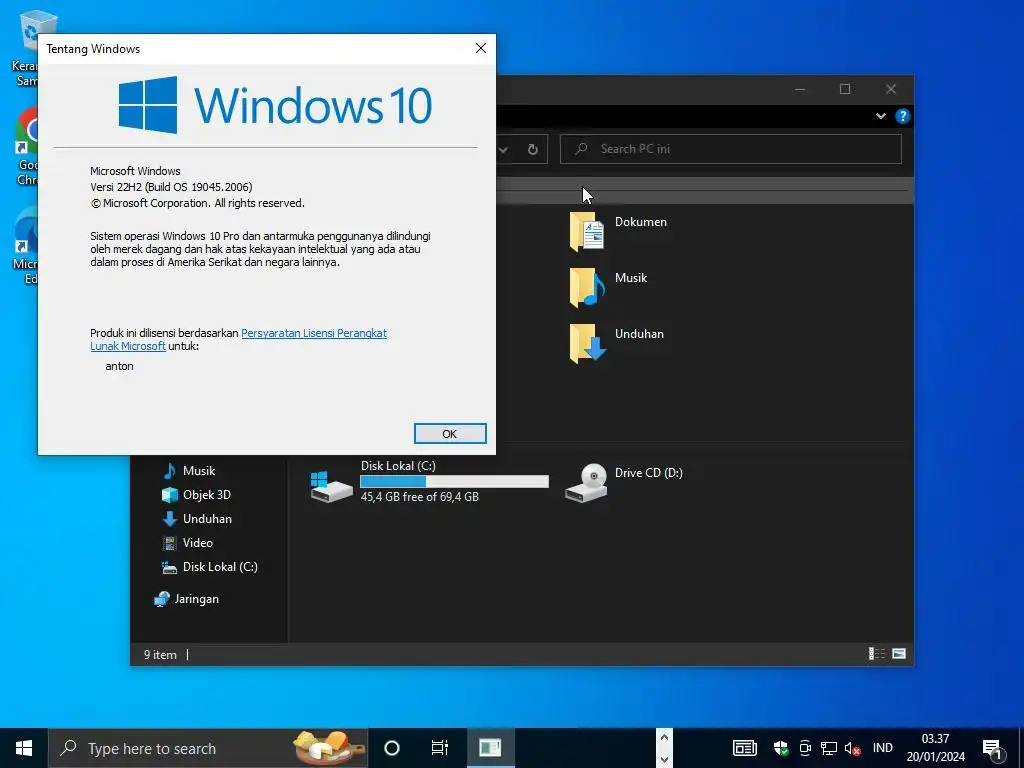Open News and interests tray icon

744,748
